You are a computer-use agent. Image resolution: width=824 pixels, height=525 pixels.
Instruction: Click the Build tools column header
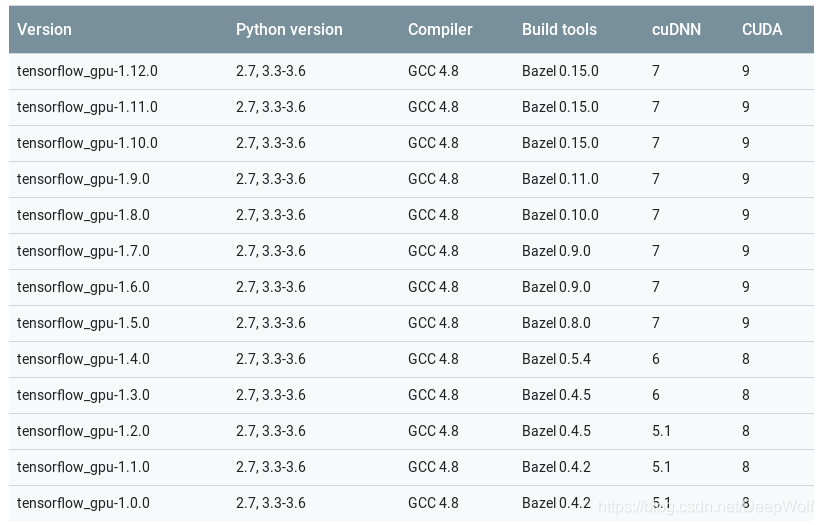tap(559, 29)
